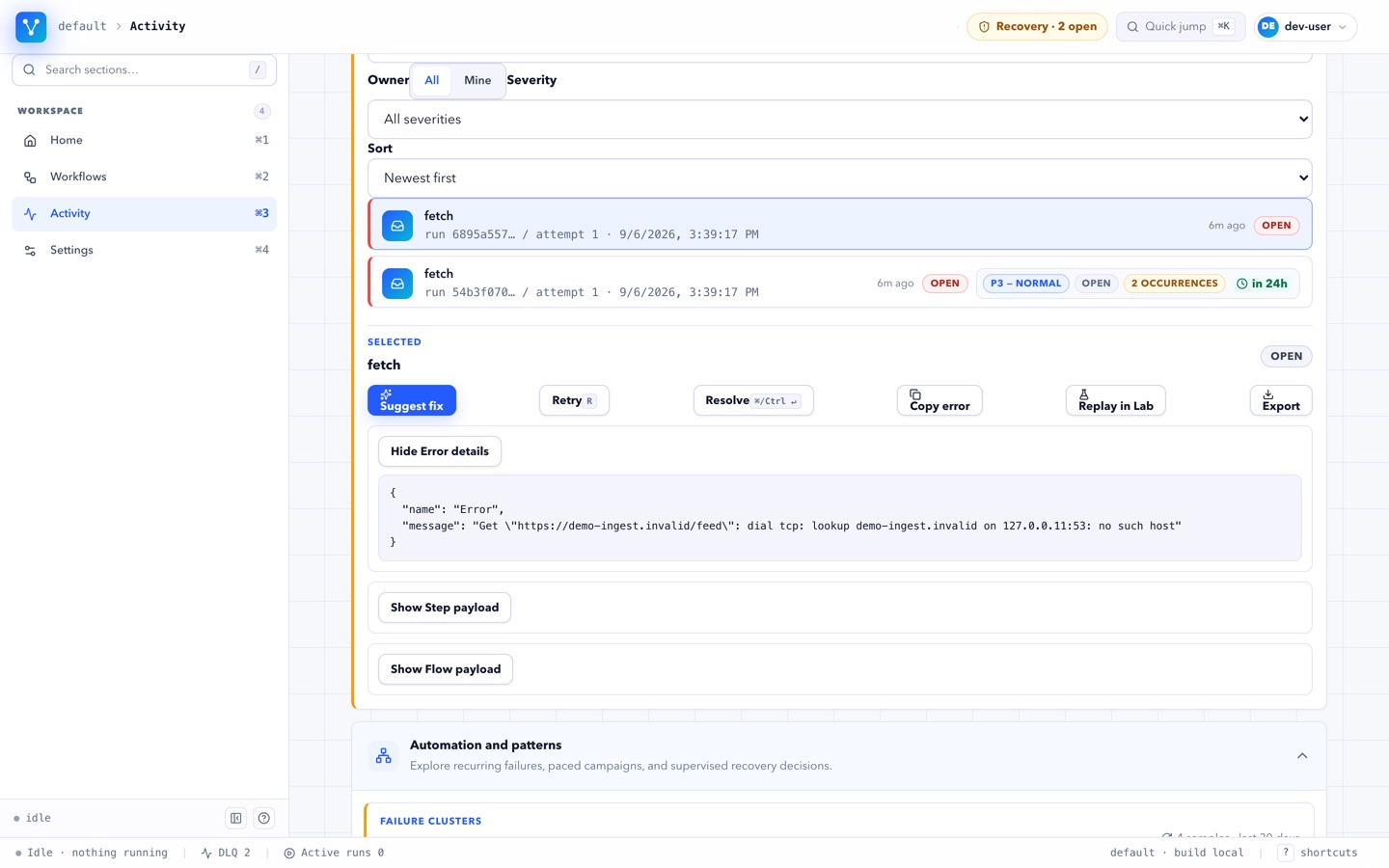Click the P3 – NORMAL badge
This screenshot has height=868, width=1389.
[1025, 284]
